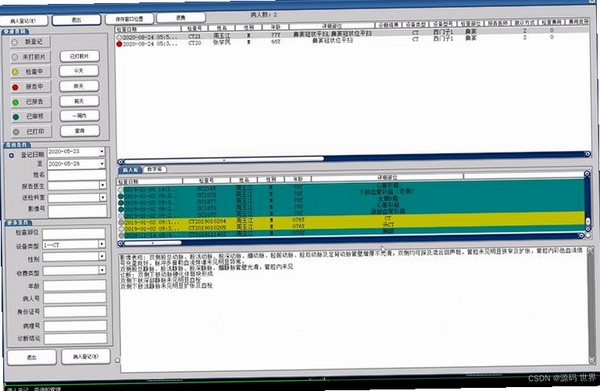Click left arrow of upper table scrollbar
The image size is (600, 391).
(x=121, y=161)
